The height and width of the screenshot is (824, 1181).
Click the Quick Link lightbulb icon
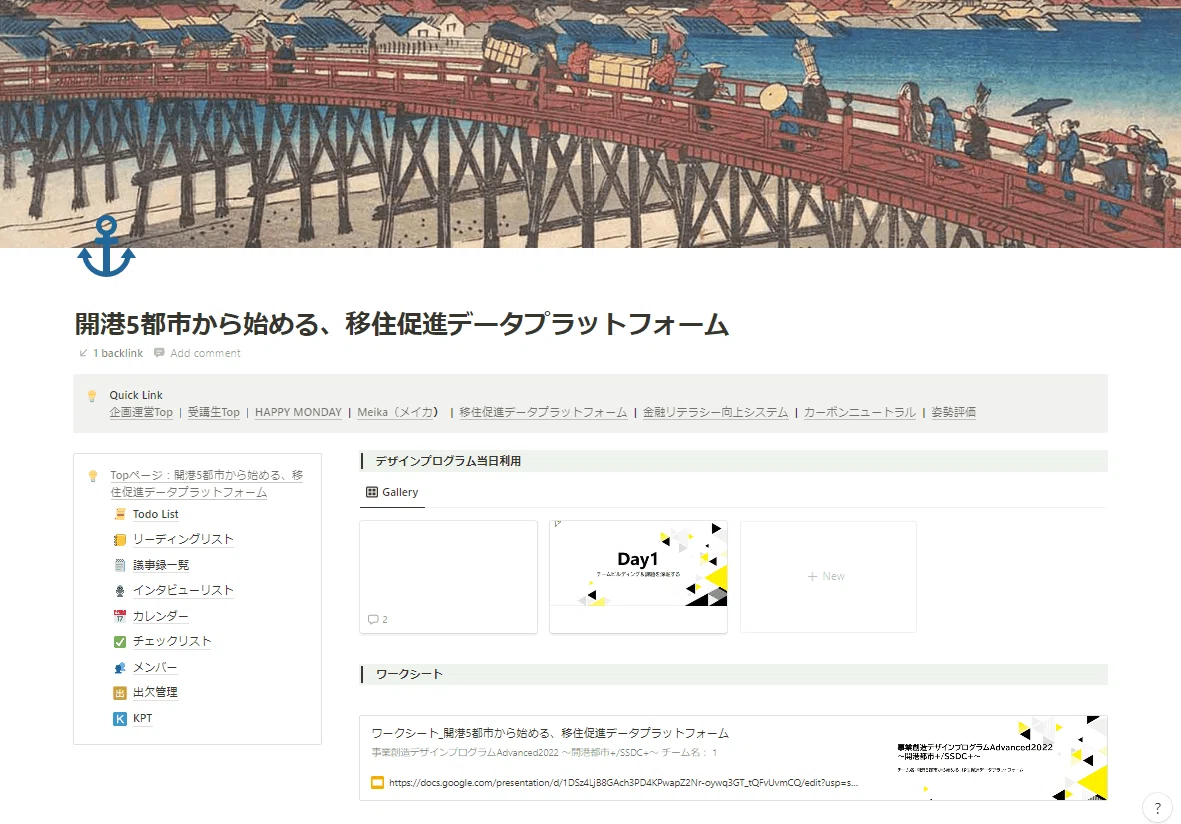[x=92, y=395]
